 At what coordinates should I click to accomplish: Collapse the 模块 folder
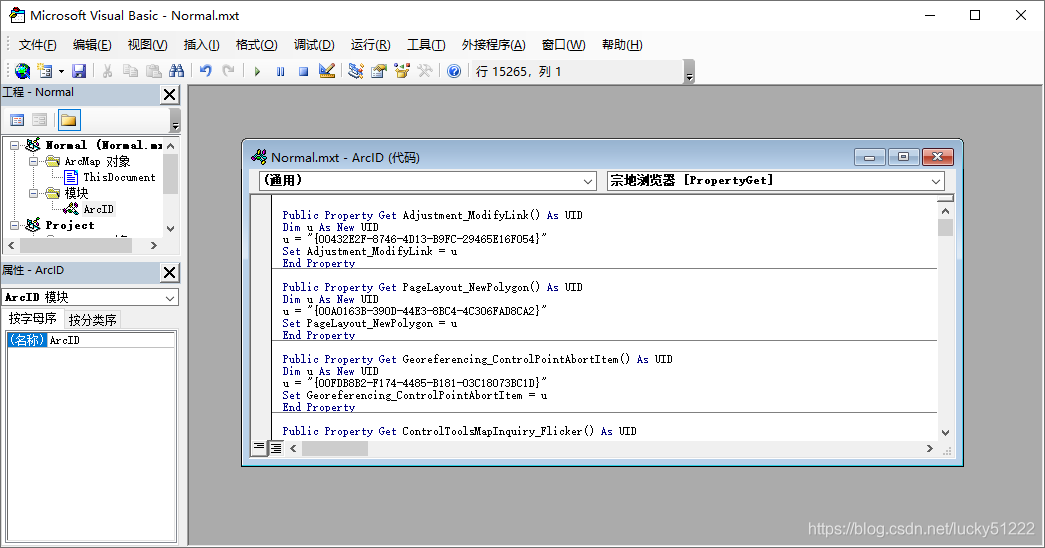(x=33, y=193)
